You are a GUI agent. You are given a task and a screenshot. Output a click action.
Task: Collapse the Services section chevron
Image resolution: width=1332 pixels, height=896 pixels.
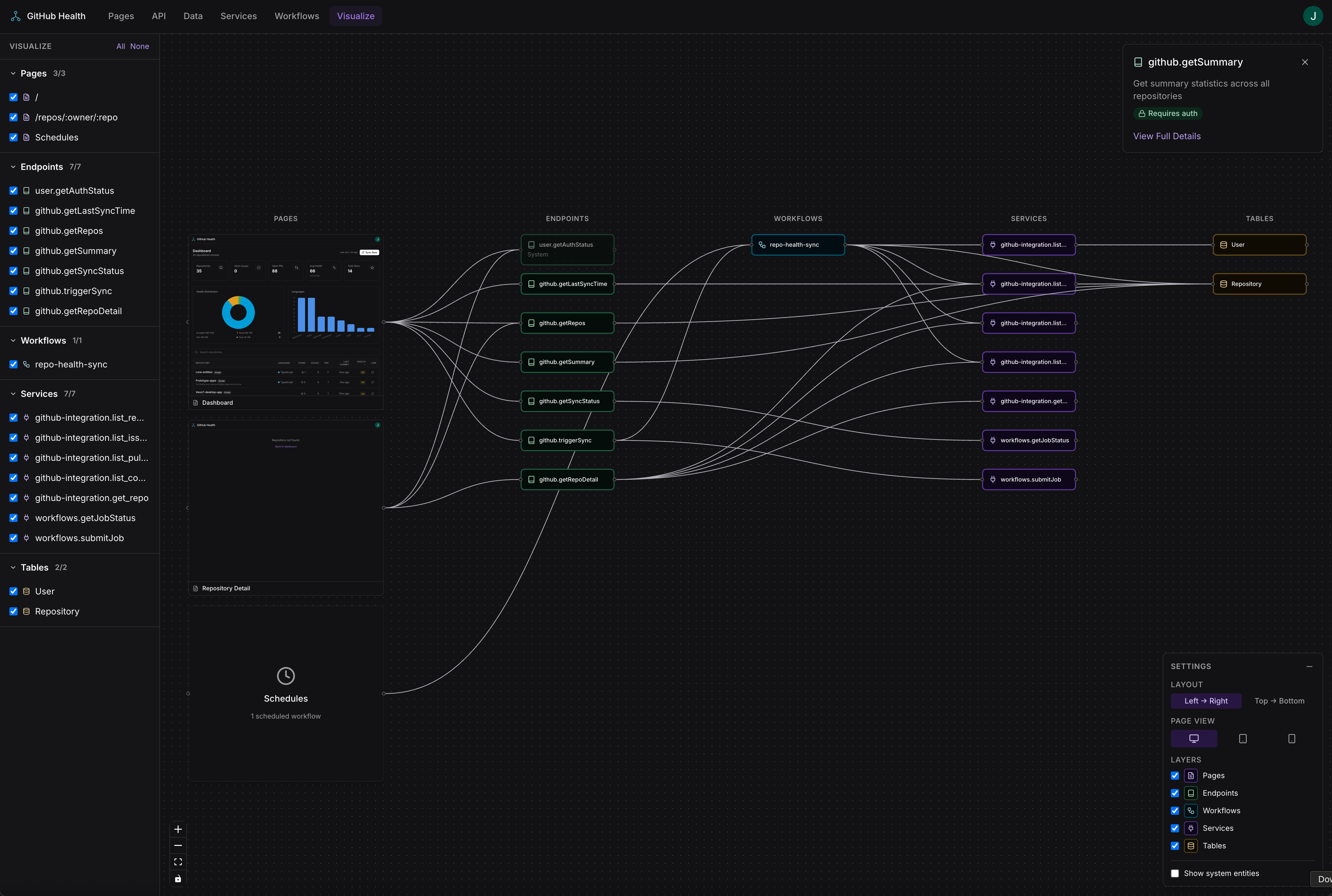[13, 394]
